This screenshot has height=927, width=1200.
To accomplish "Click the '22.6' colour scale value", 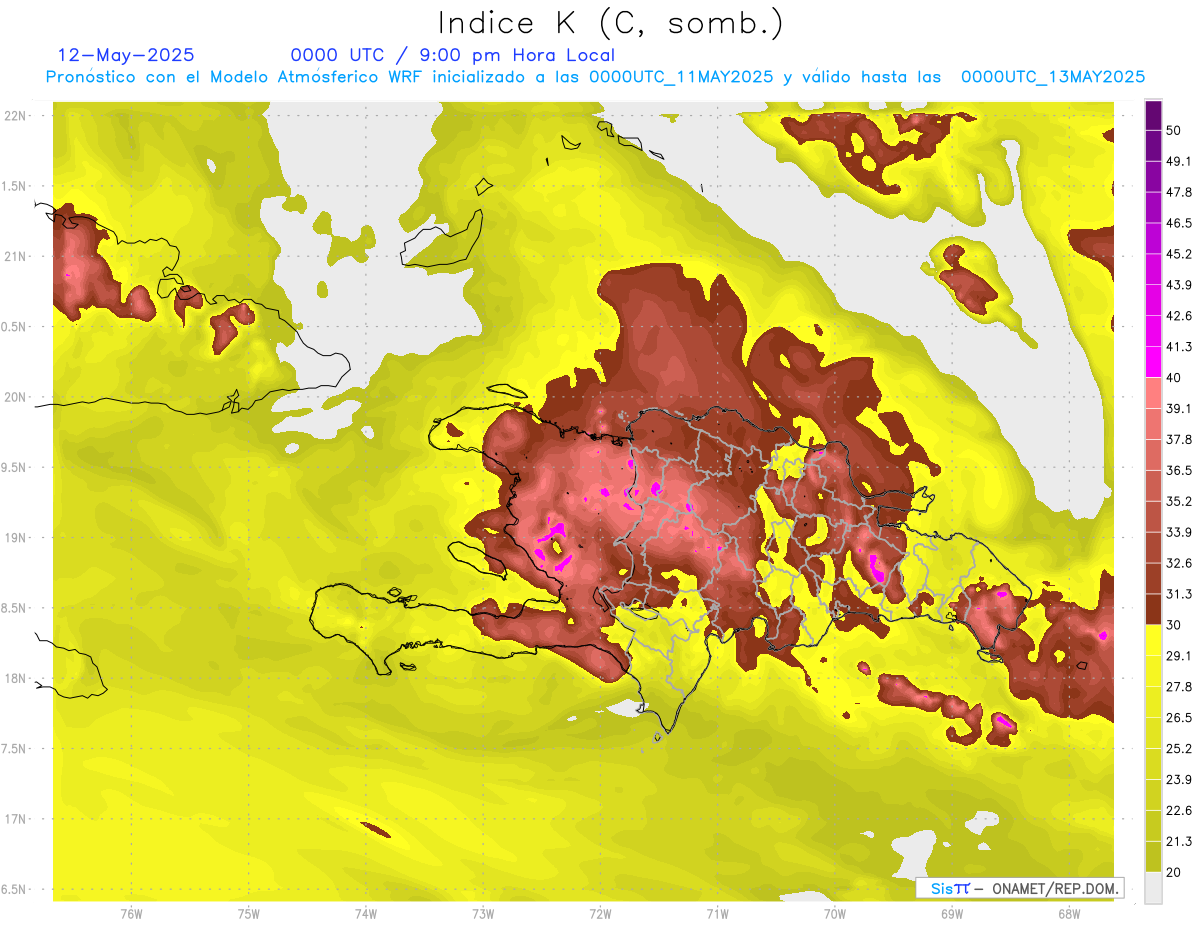I will [1179, 810].
